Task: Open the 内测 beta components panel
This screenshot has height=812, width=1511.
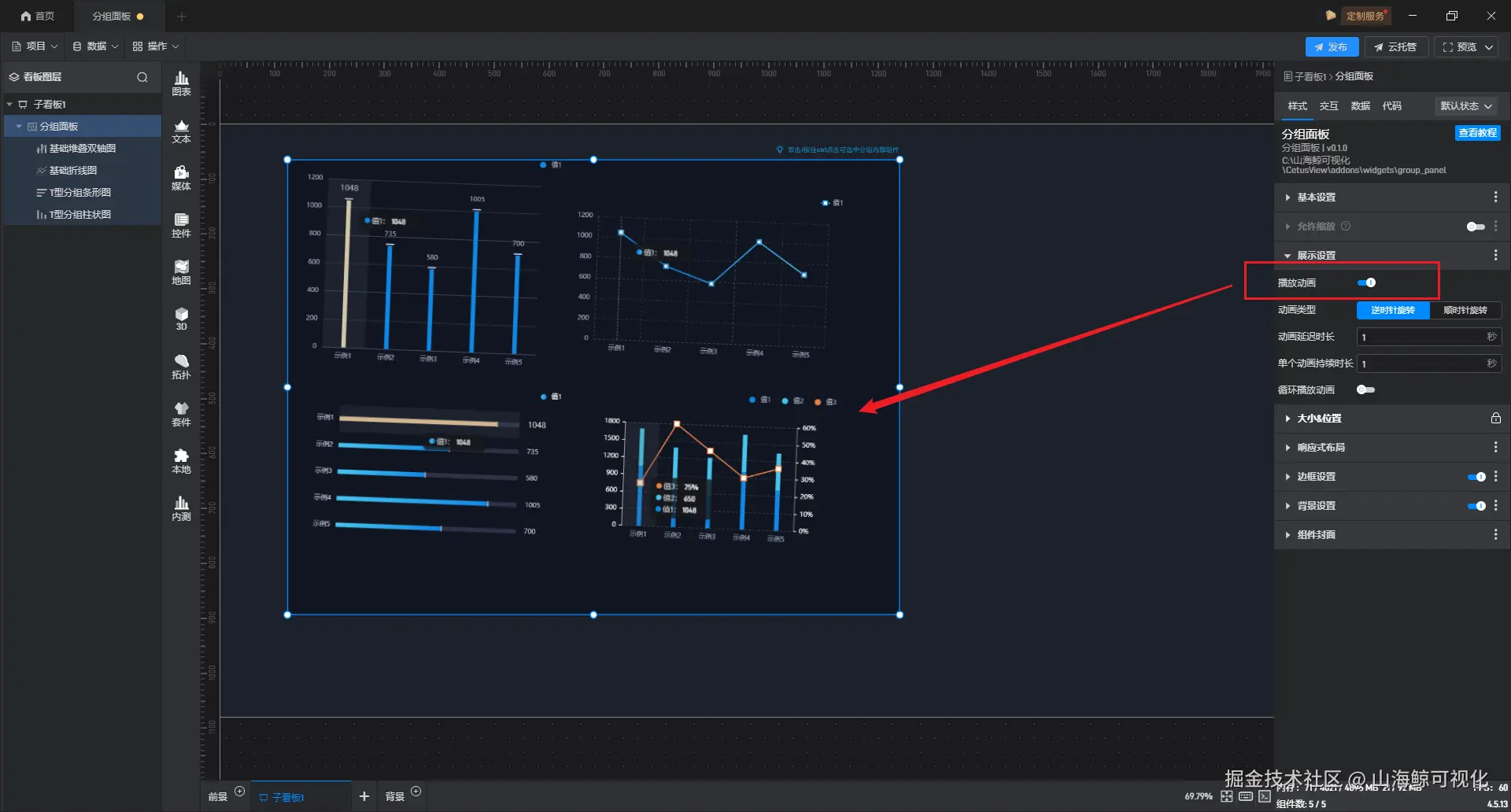Action: [x=181, y=508]
